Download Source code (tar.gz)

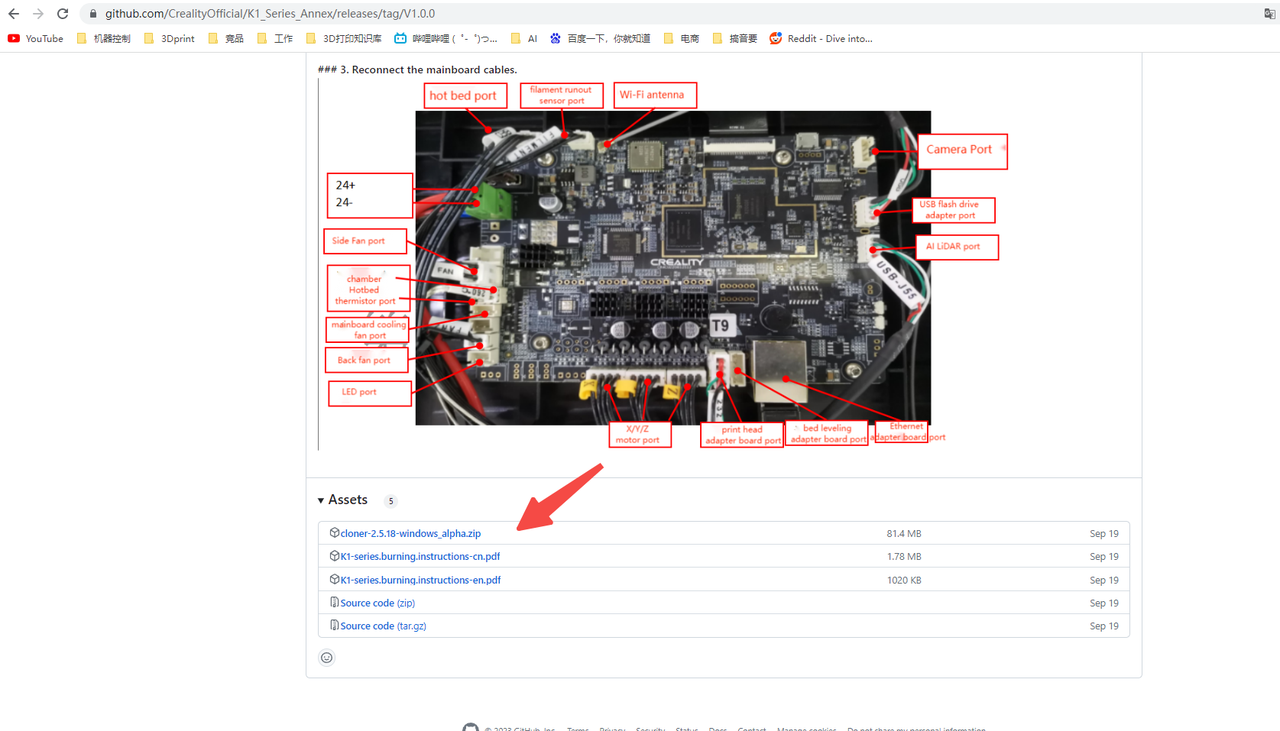[383, 626]
